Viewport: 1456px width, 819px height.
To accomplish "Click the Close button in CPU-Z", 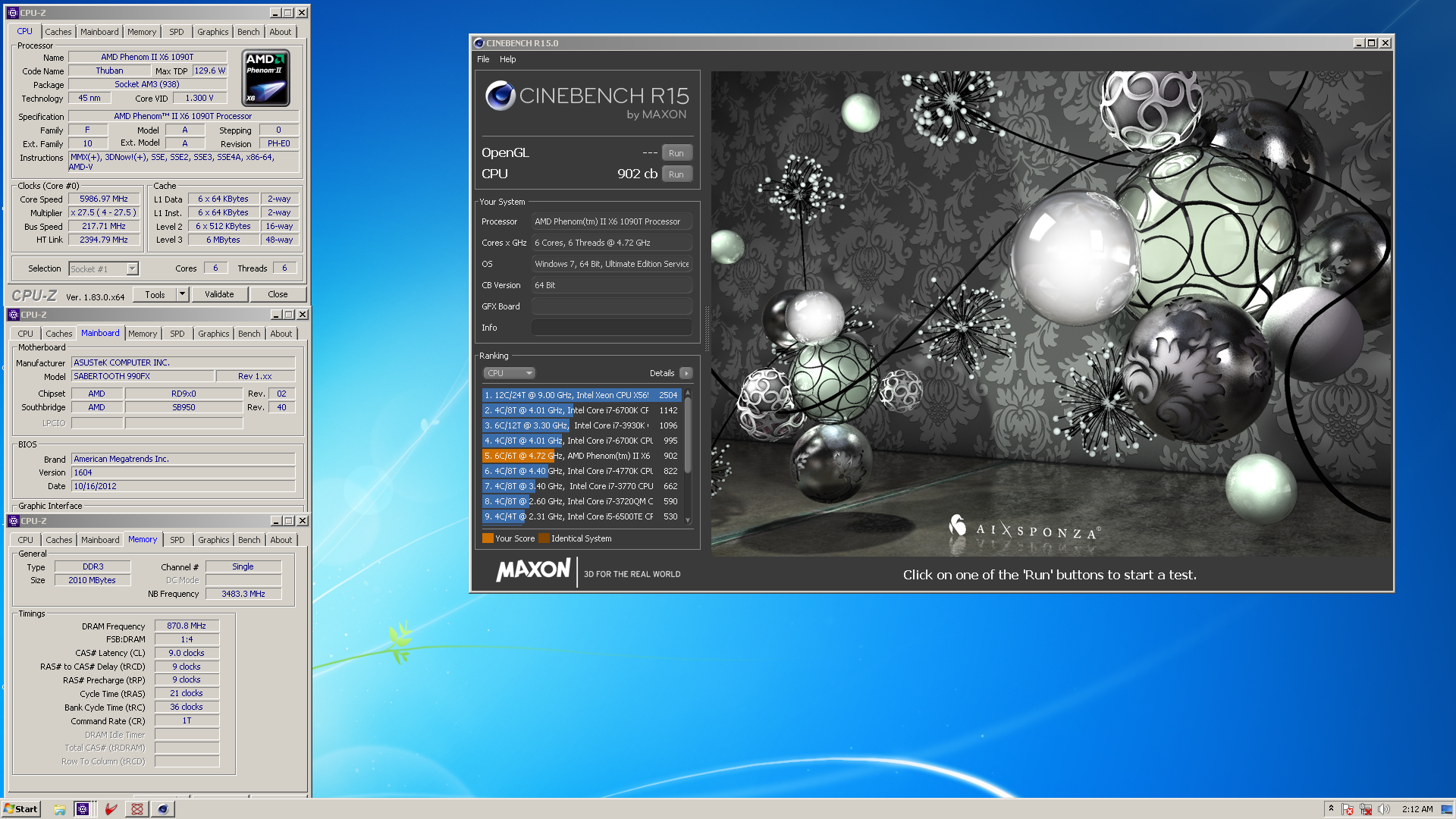I will click(278, 294).
